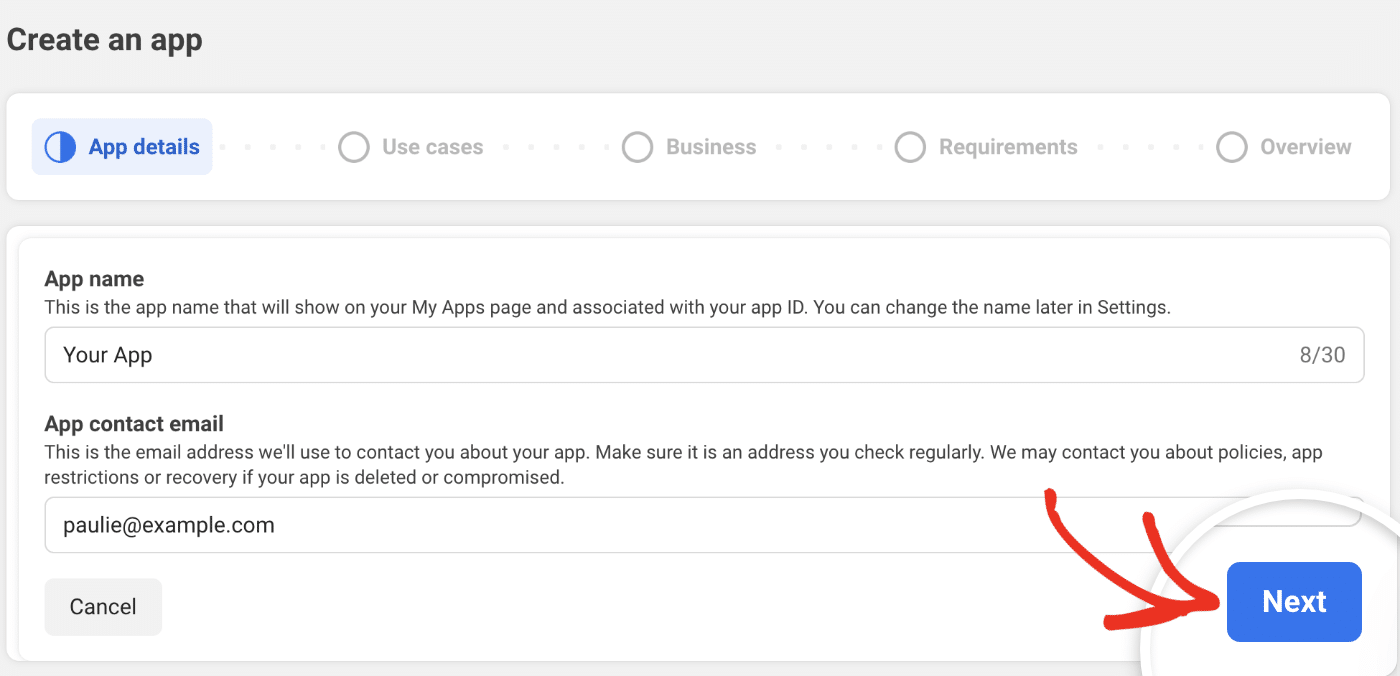Open the Business step via its label
The height and width of the screenshot is (676, 1400).
tap(711, 146)
